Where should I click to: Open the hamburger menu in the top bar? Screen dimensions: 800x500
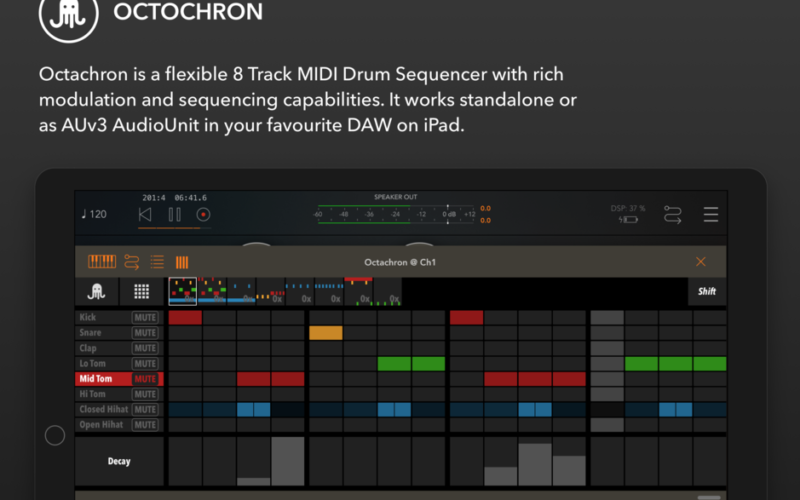click(711, 214)
